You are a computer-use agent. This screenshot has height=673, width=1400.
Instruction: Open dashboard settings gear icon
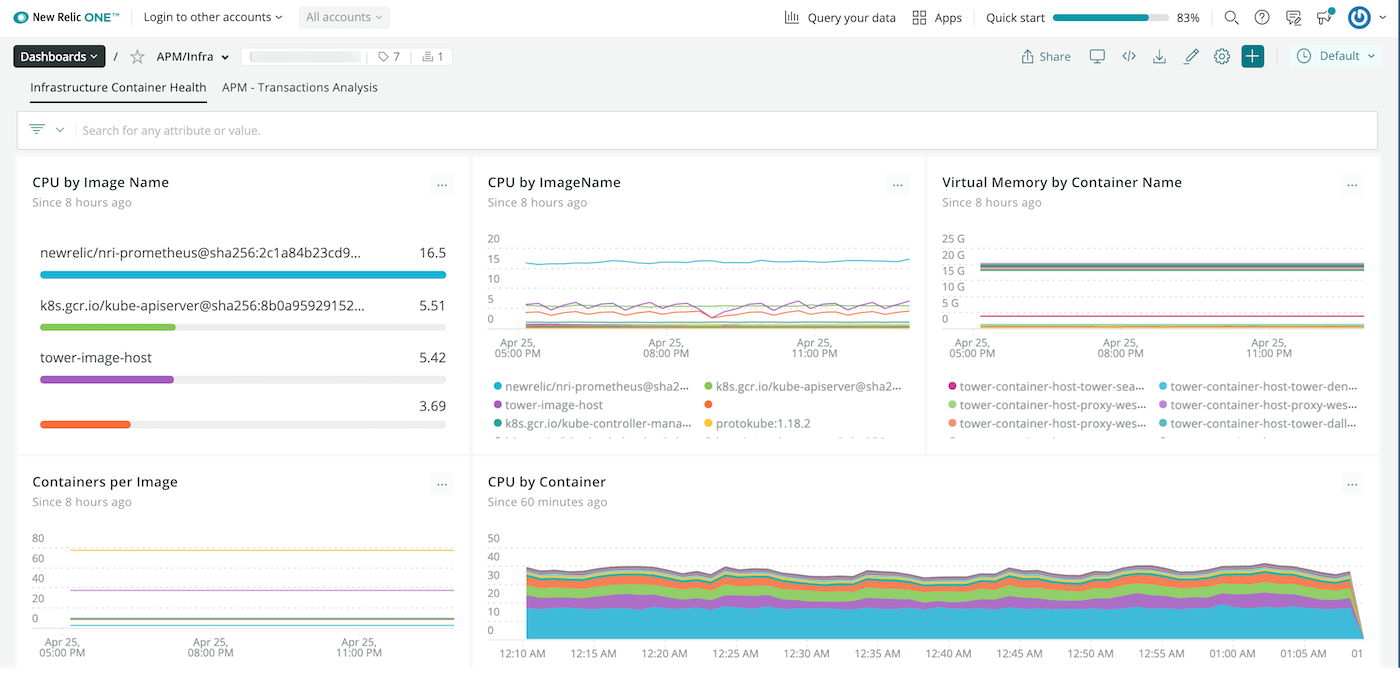tap(1221, 56)
